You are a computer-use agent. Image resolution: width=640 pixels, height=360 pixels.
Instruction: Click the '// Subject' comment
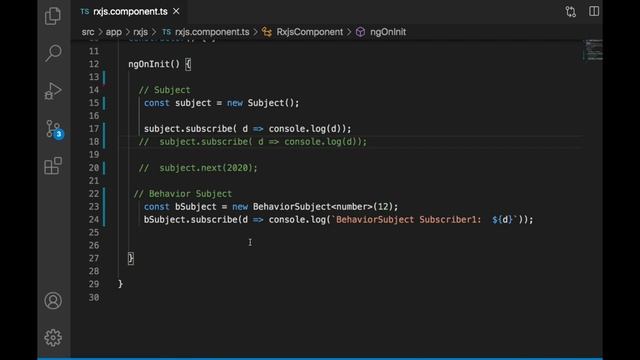164,90
